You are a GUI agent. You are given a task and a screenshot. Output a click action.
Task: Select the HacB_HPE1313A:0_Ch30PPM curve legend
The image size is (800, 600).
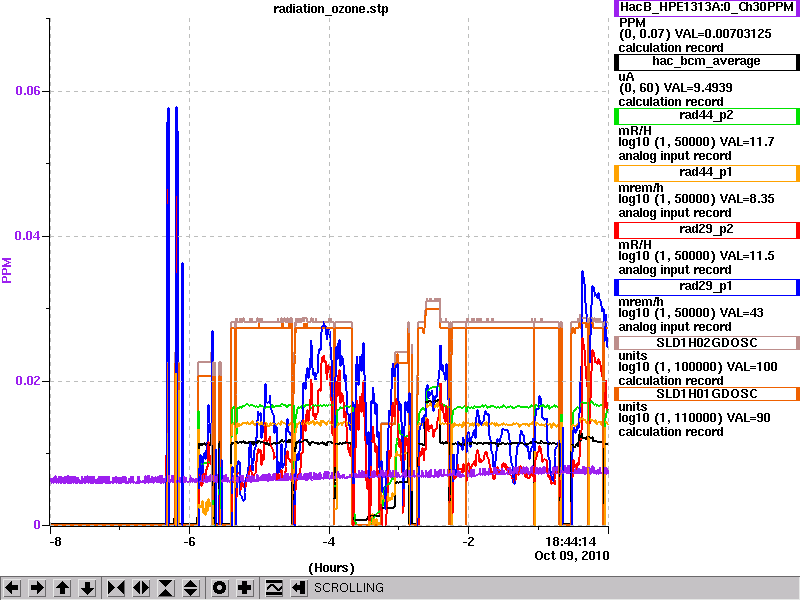[x=707, y=8]
